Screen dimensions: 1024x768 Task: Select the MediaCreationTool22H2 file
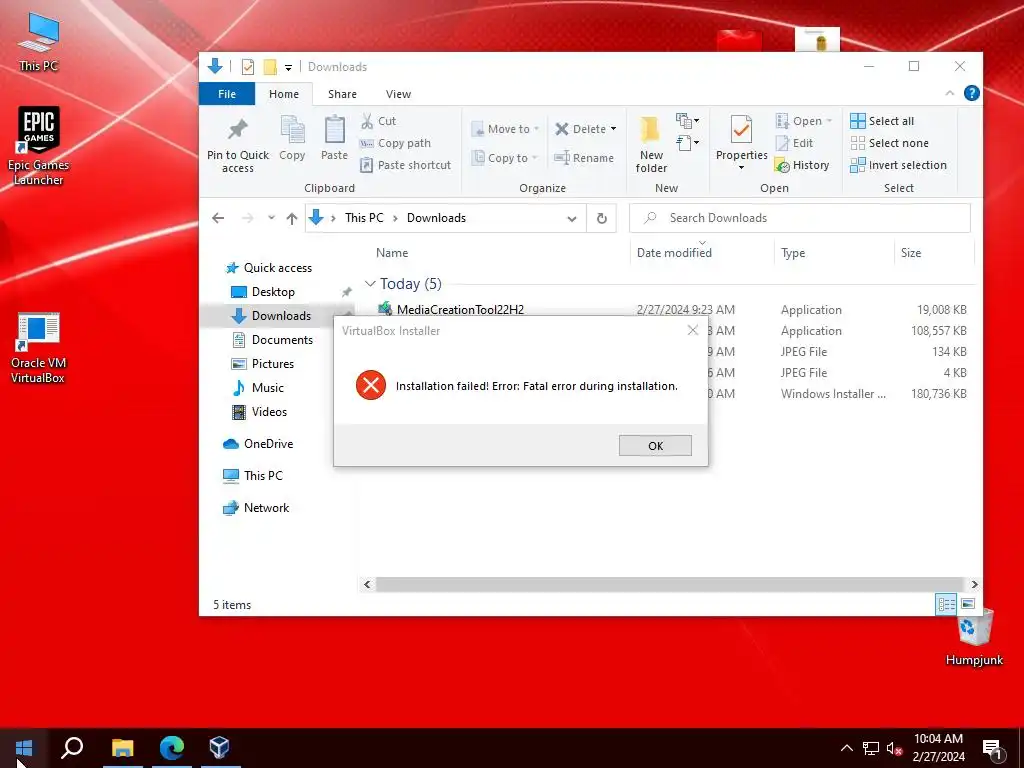pyautogui.click(x=460, y=310)
